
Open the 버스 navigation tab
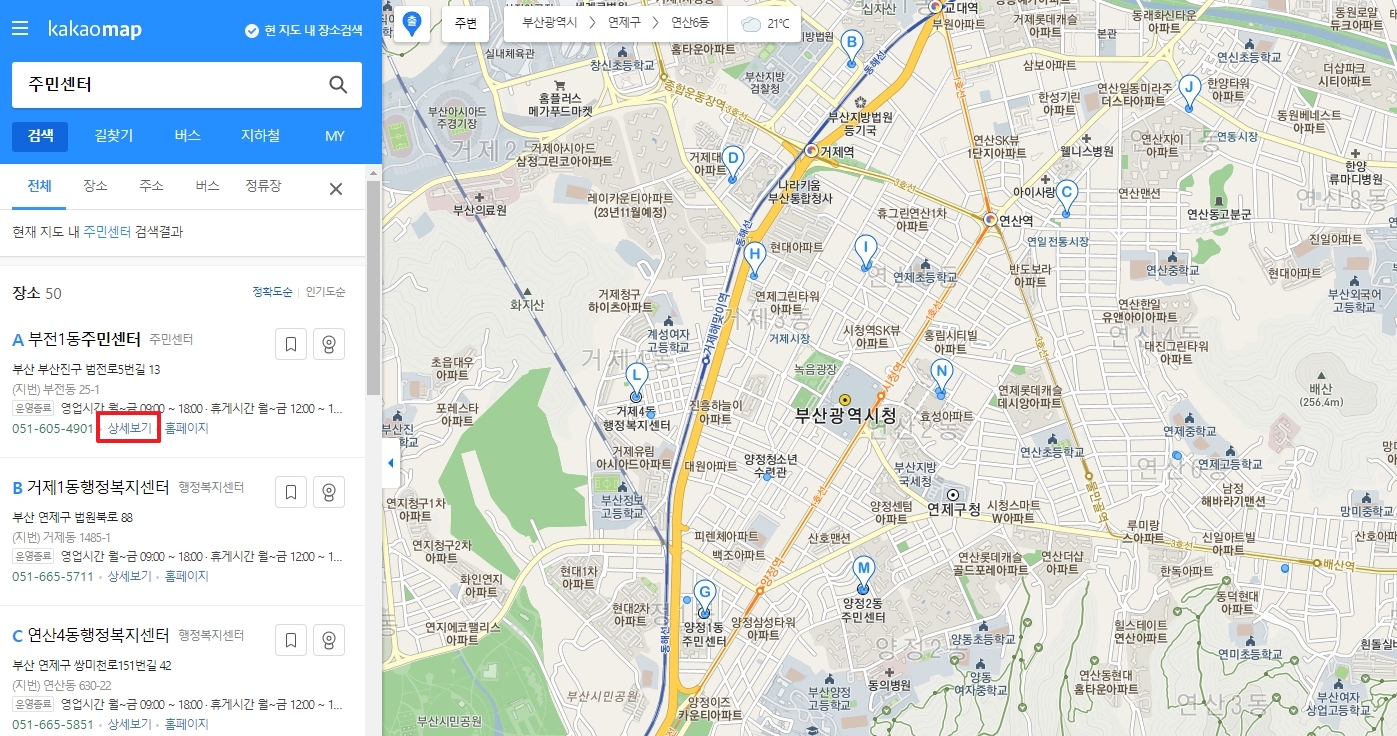[x=187, y=136]
